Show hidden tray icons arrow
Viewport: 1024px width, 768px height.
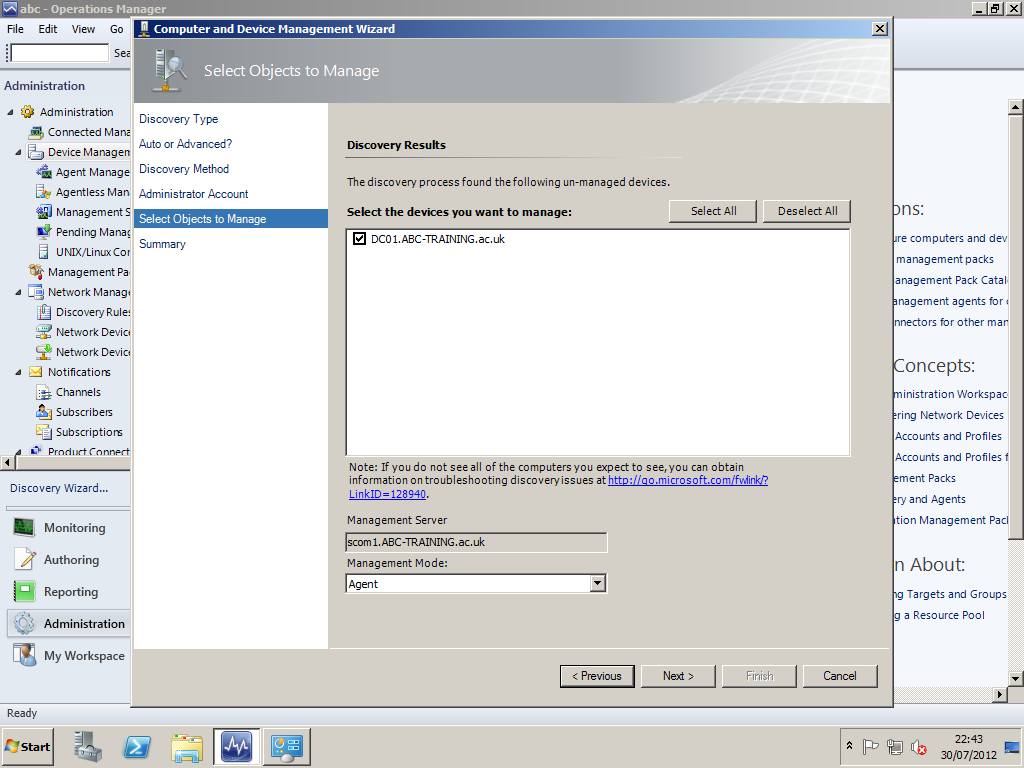point(849,745)
